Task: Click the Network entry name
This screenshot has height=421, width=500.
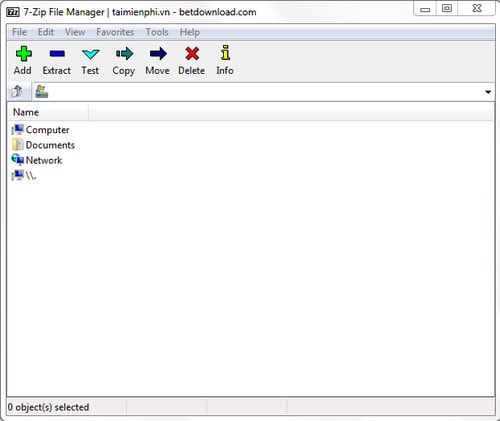Action: tap(44, 160)
